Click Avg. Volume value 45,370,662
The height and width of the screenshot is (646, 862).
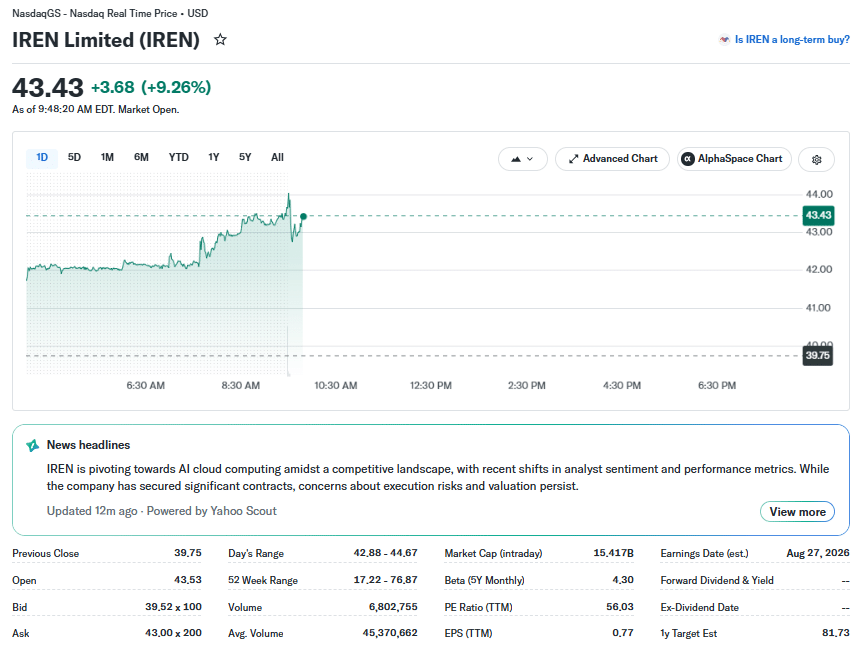(390, 633)
